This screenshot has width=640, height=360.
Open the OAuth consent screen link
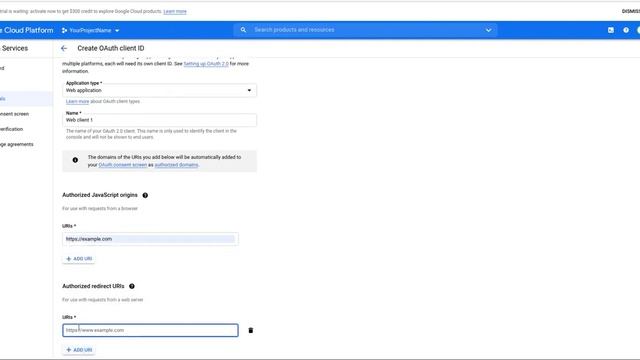pyautogui.click(x=122, y=165)
